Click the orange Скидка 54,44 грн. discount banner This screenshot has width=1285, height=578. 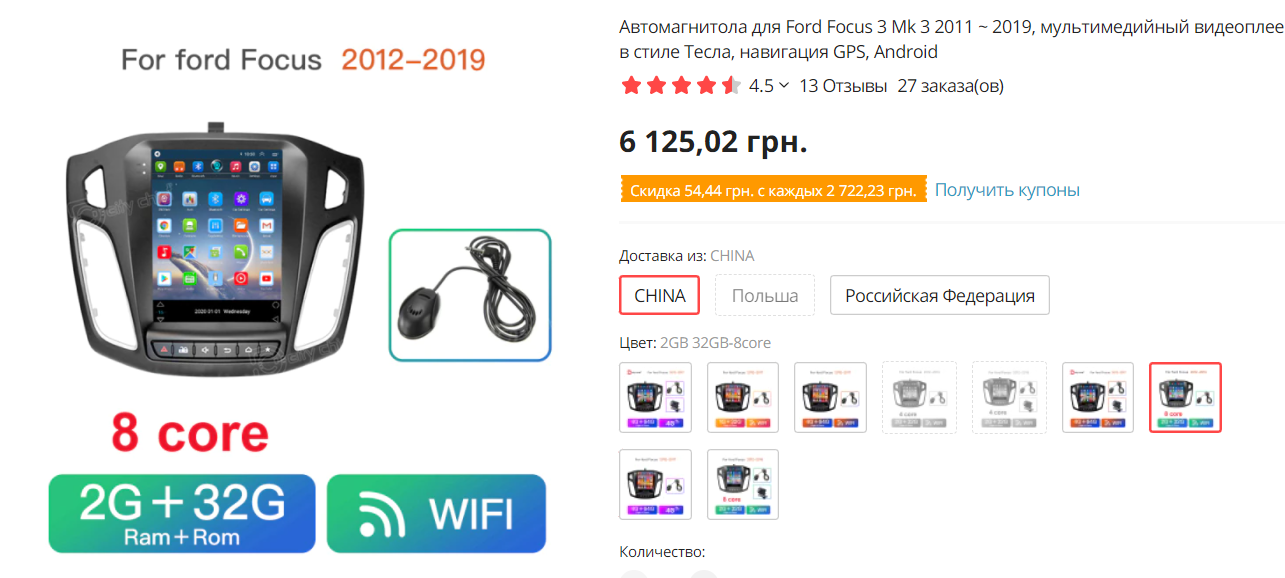click(773, 190)
